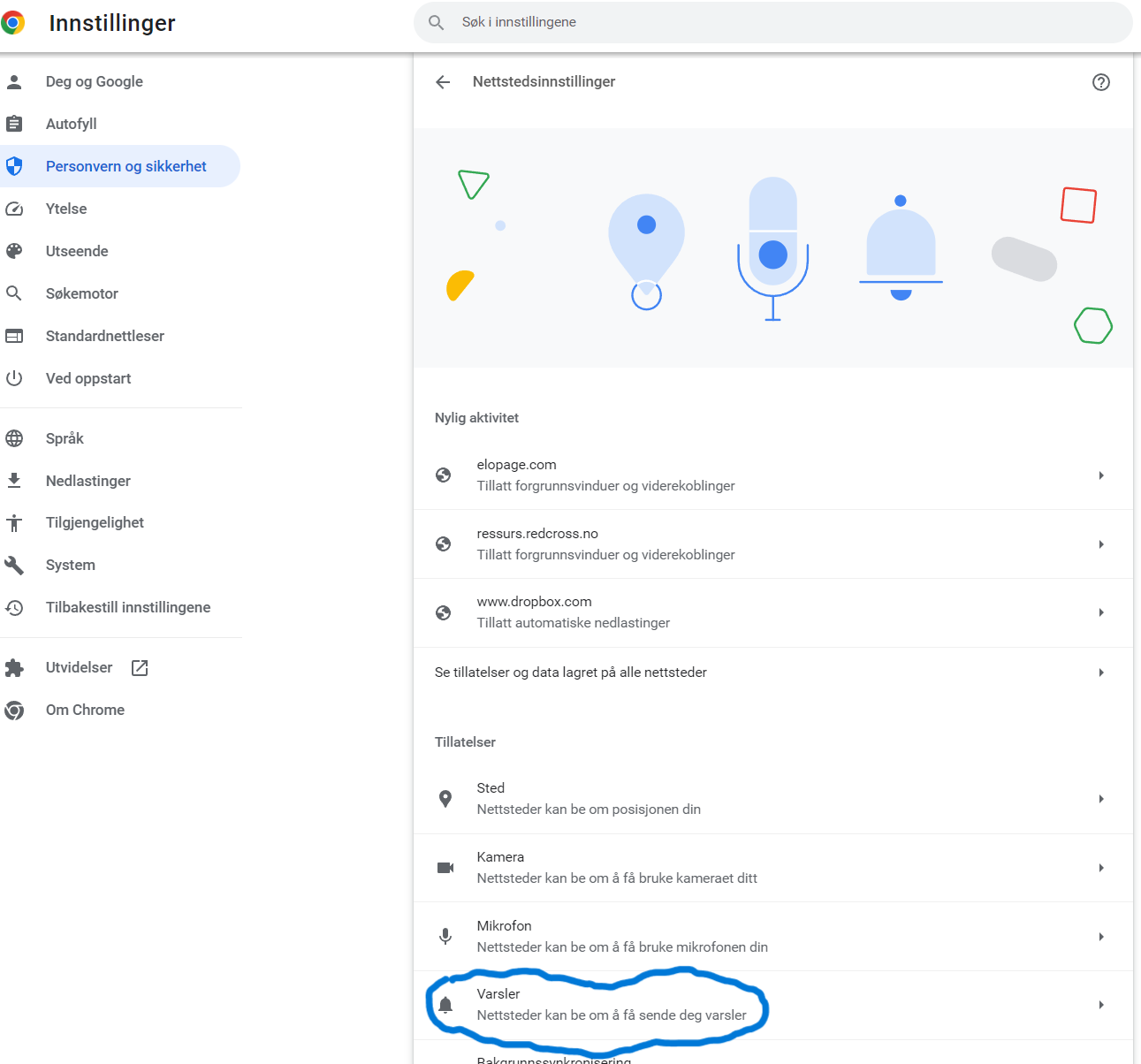Click the location pin icon beside Sted
The width and height of the screenshot is (1141, 1064).
[445, 799]
